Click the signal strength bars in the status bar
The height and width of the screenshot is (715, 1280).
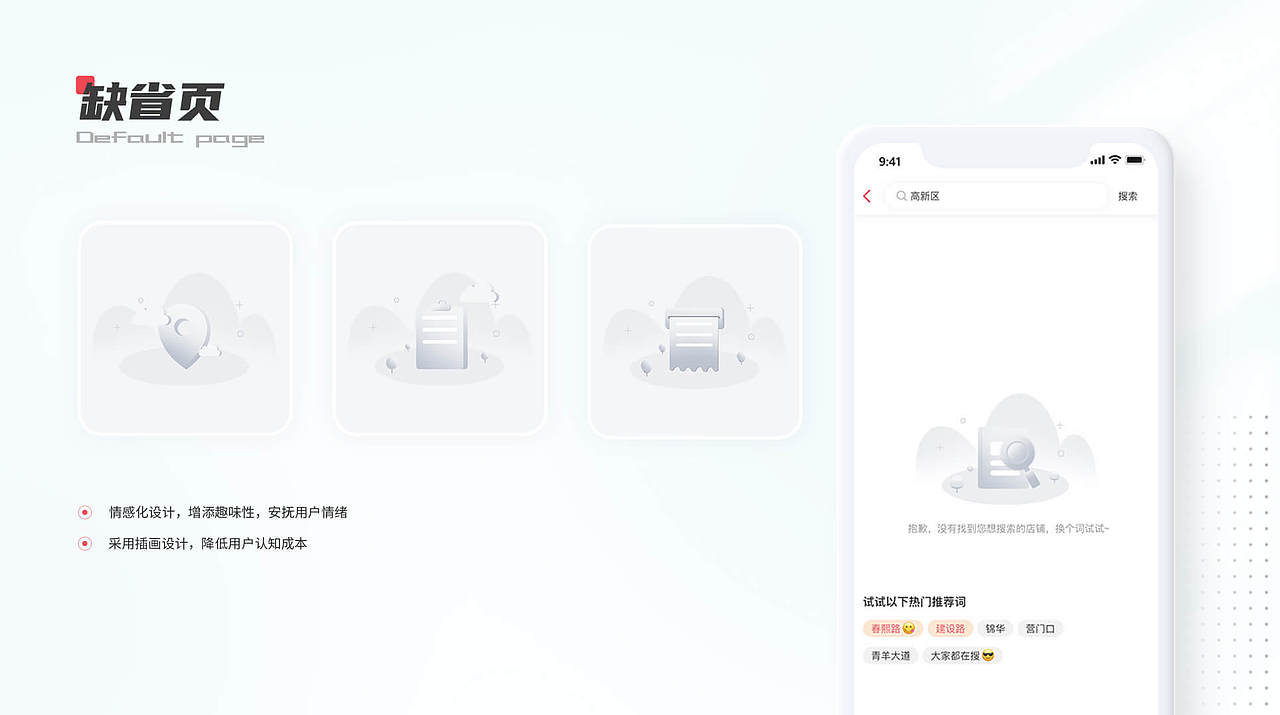coord(1097,159)
